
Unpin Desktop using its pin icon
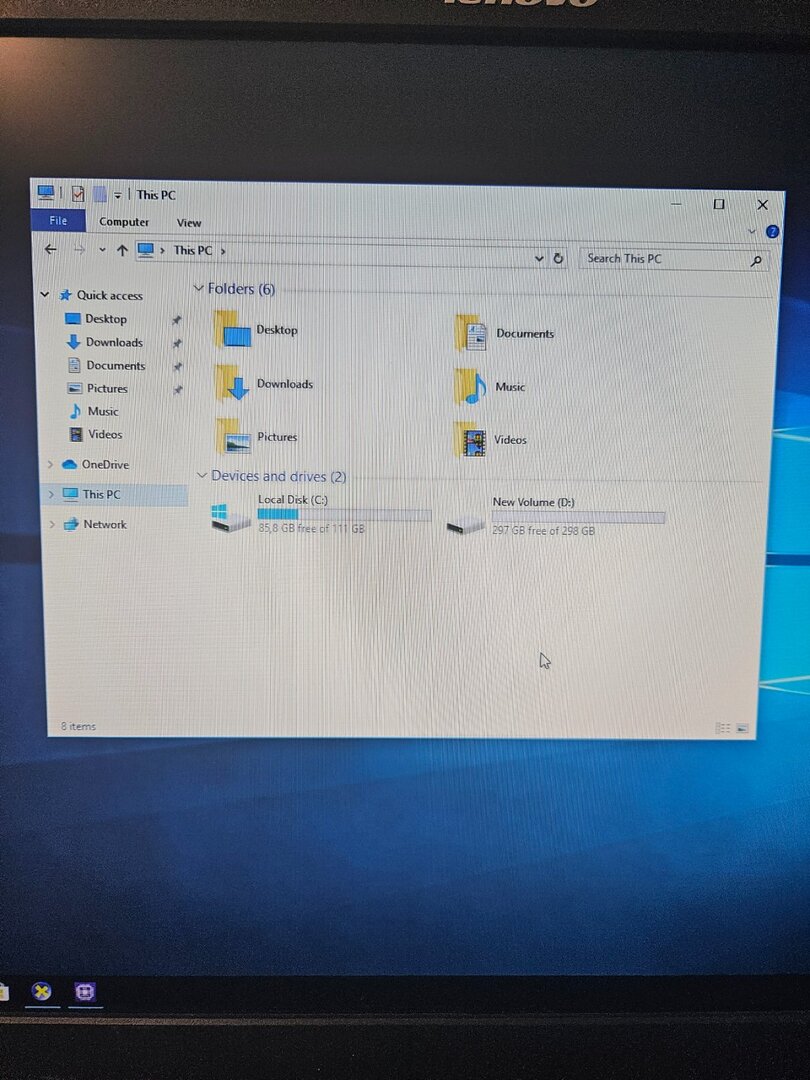coord(176,320)
